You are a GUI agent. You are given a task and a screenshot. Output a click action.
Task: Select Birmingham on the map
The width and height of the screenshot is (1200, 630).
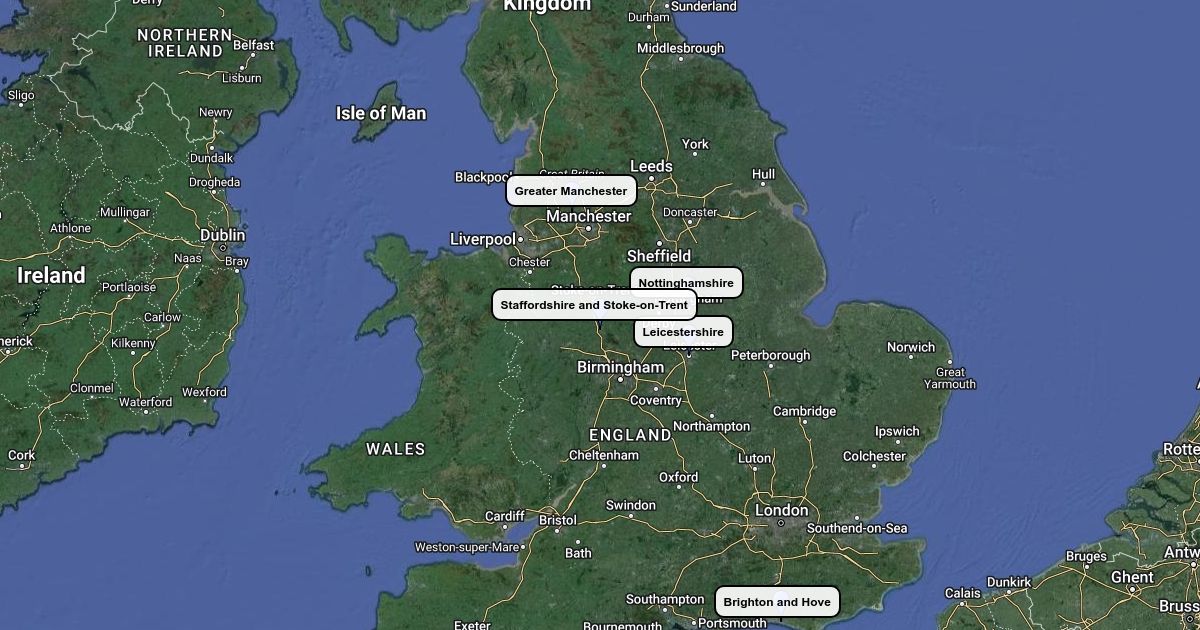(620, 367)
